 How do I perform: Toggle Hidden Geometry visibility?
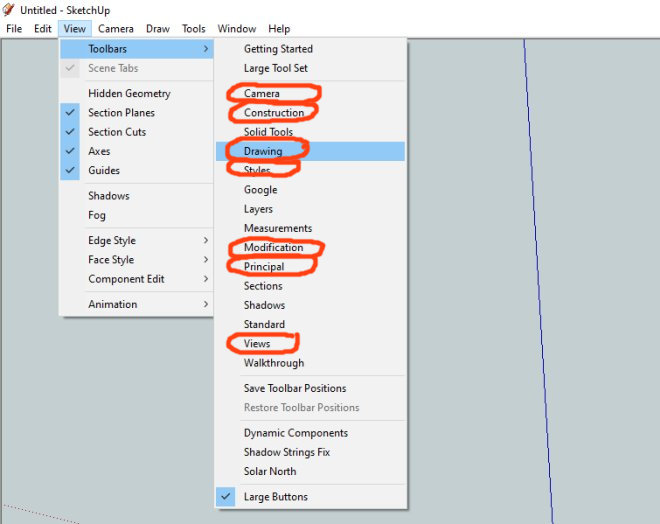[x=137, y=93]
